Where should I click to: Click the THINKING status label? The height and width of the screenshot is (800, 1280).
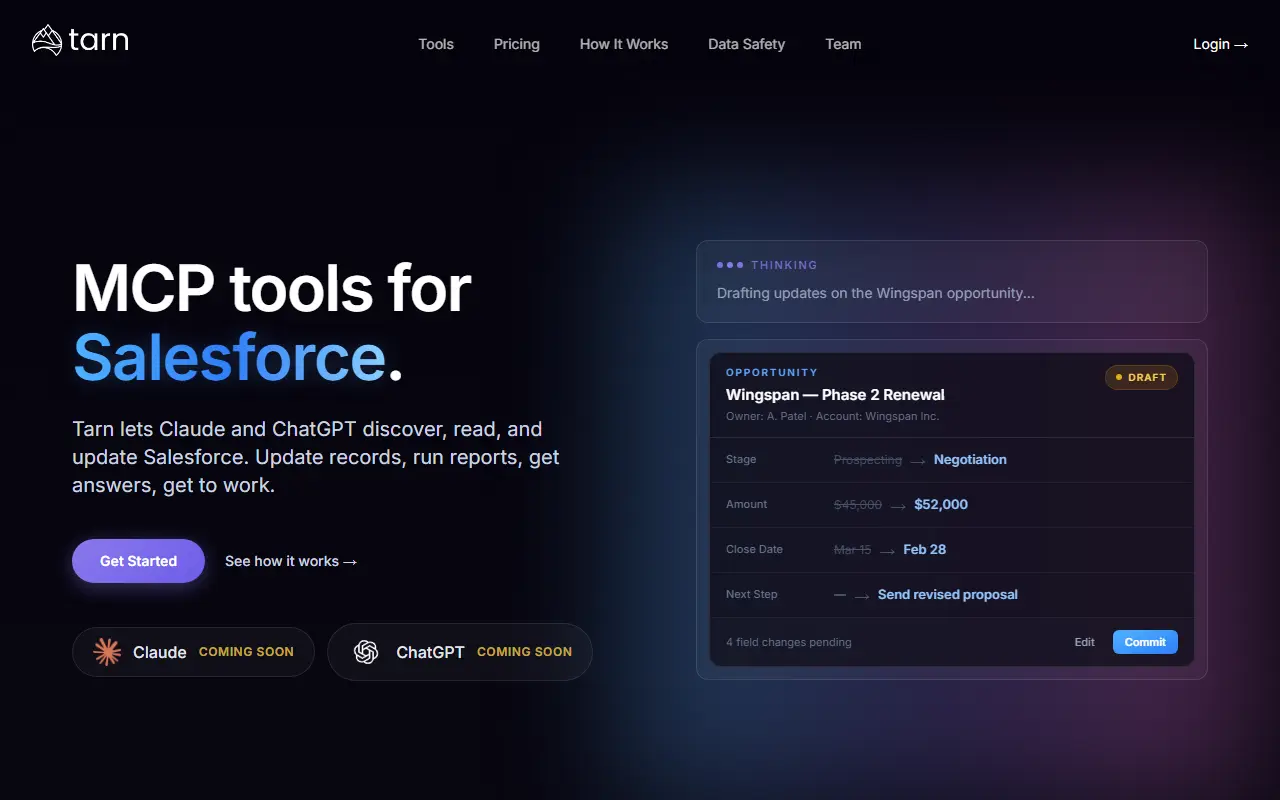click(784, 265)
